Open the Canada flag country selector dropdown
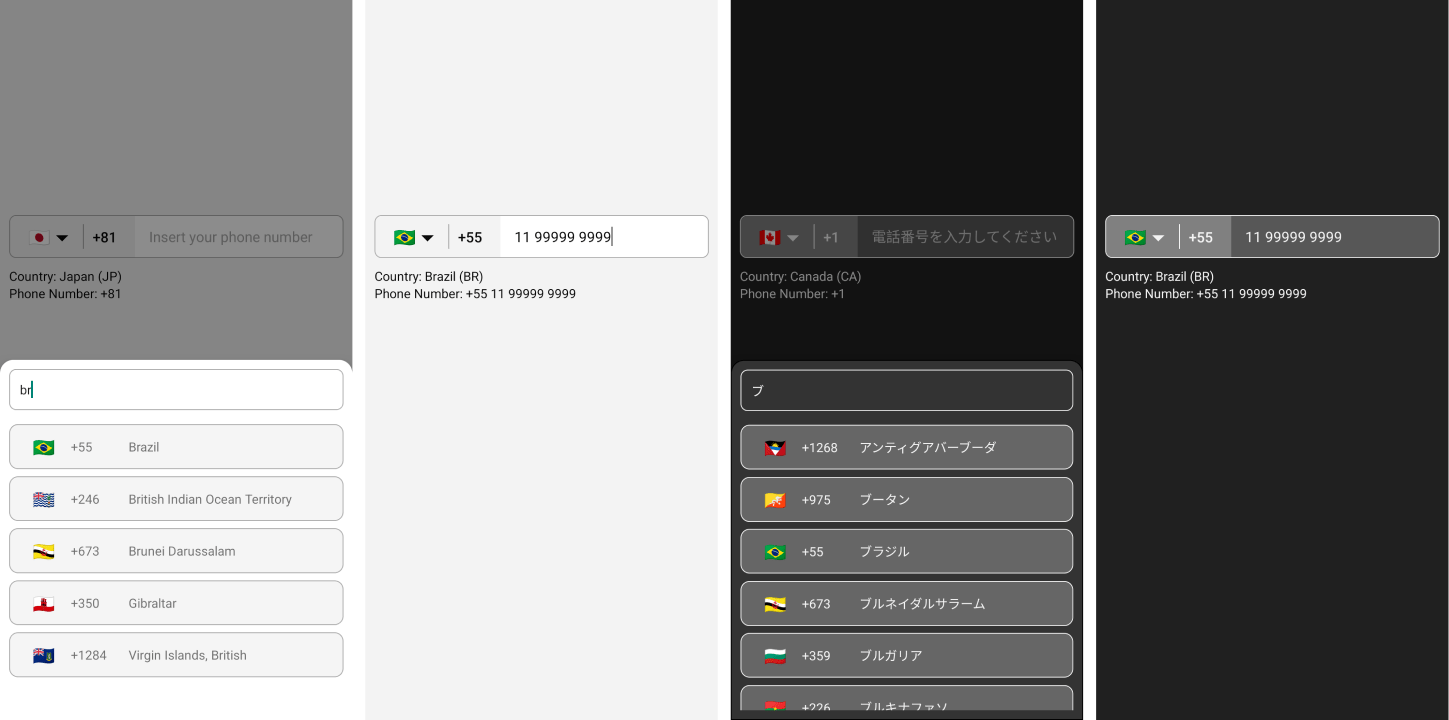The image size is (1449, 720). pyautogui.click(x=778, y=237)
